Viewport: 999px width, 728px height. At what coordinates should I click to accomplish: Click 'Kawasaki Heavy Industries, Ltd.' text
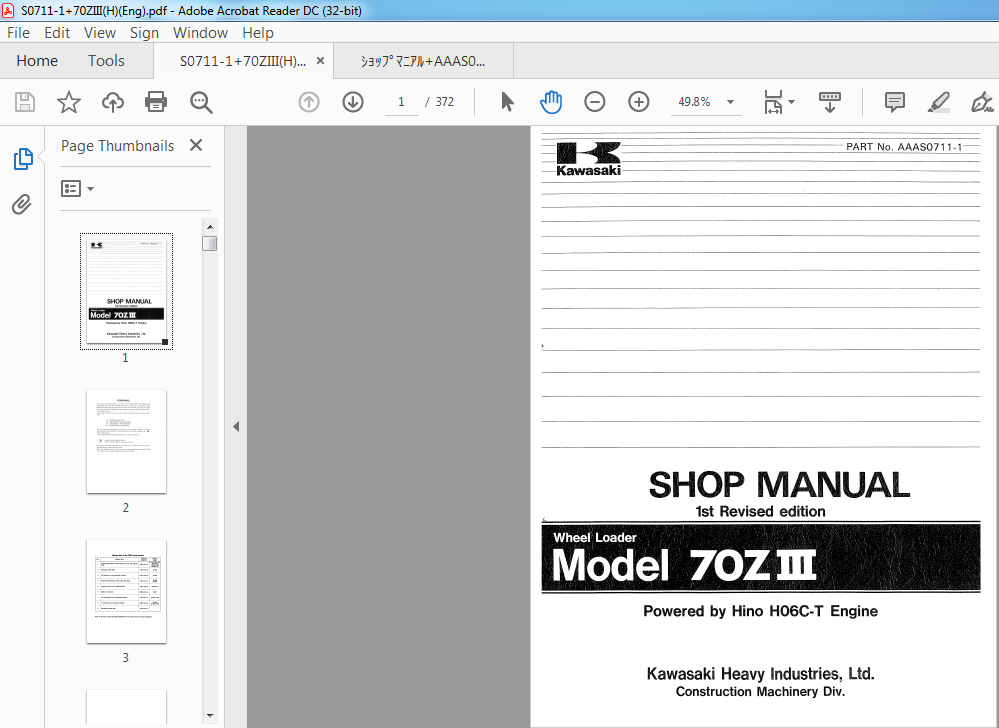tap(760, 674)
